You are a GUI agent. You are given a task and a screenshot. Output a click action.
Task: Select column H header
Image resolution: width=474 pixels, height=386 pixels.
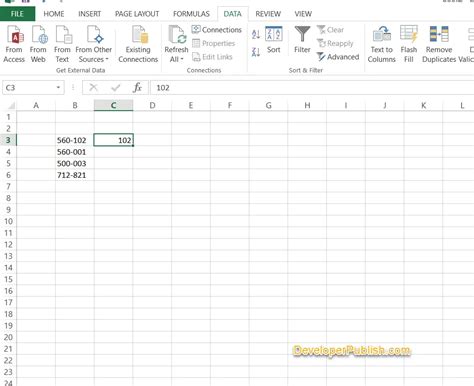(x=307, y=106)
